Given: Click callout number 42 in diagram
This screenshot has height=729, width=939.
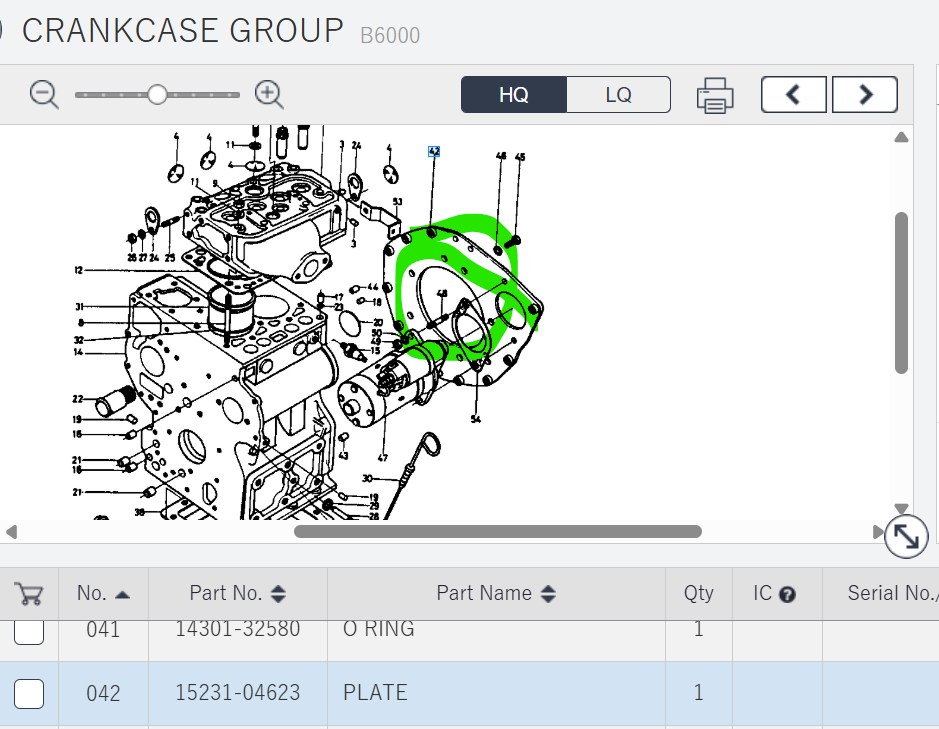Looking at the screenshot, I should (433, 152).
